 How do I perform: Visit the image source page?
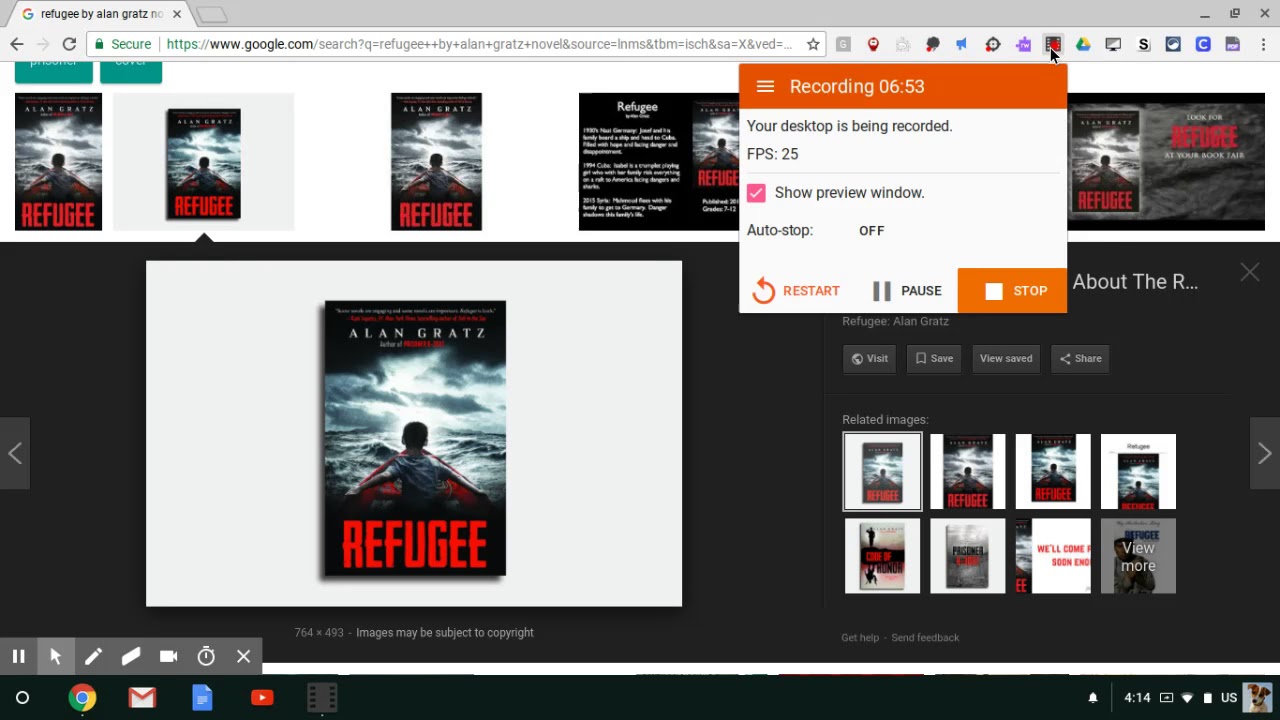(869, 358)
